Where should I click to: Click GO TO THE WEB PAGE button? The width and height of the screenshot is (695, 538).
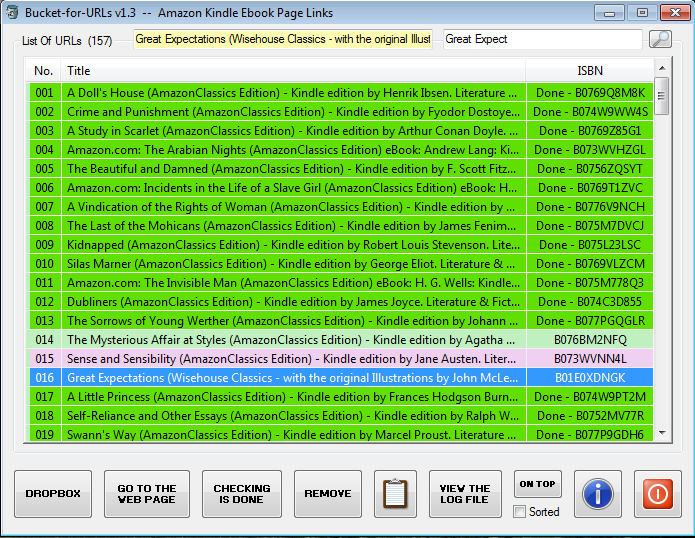click(147, 494)
